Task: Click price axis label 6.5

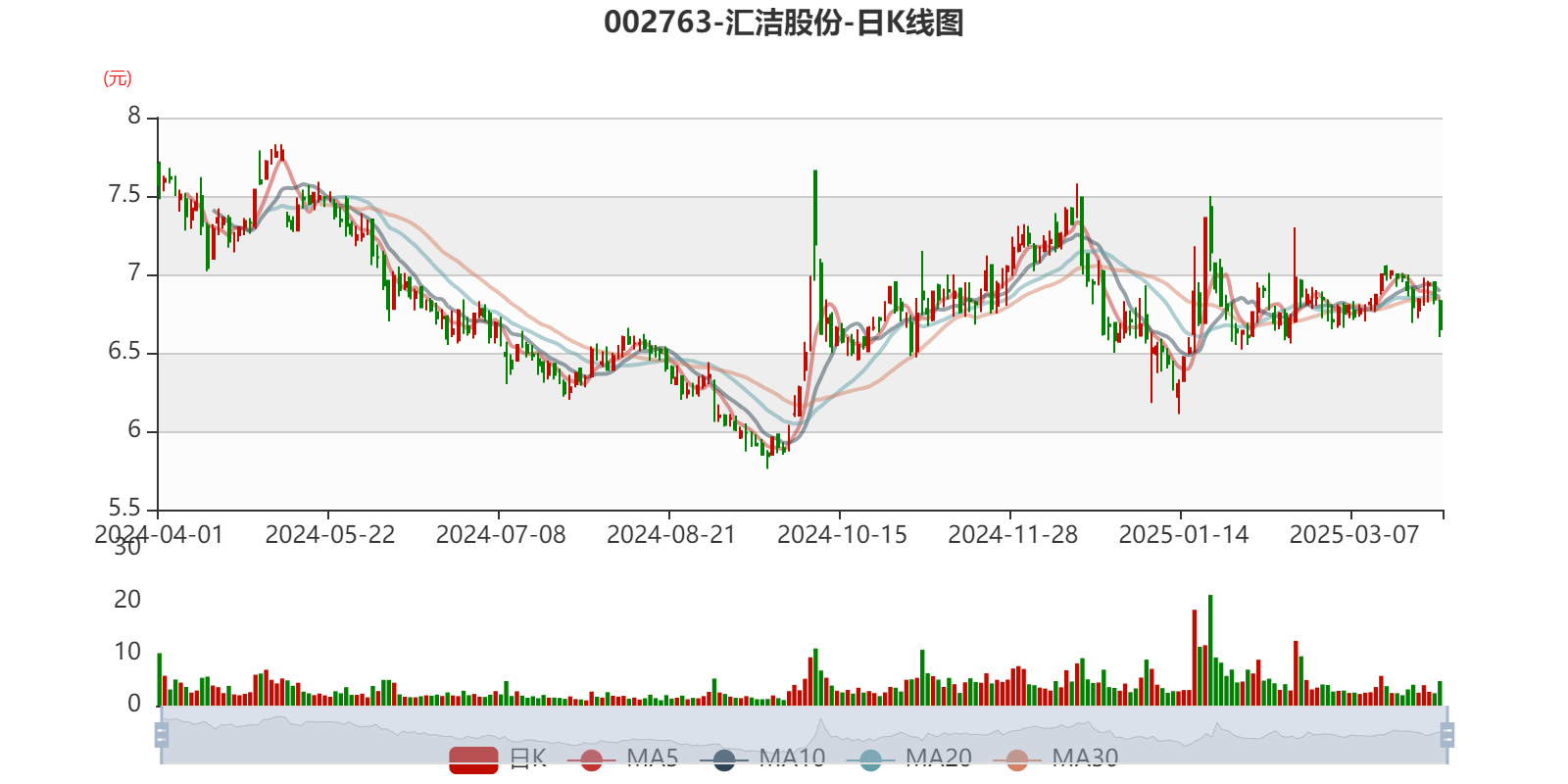Action: click(x=124, y=352)
